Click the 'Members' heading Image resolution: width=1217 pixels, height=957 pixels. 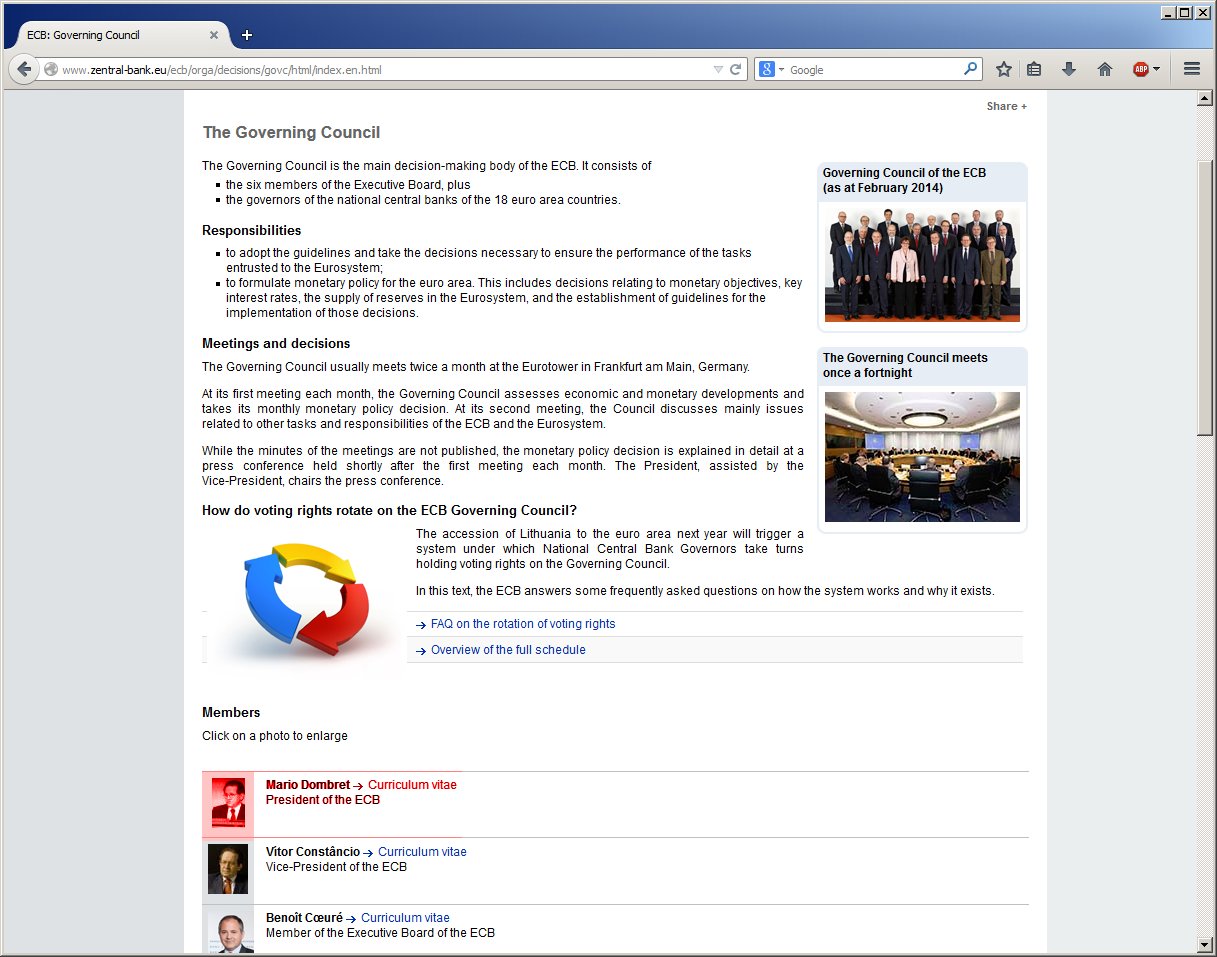tap(231, 712)
